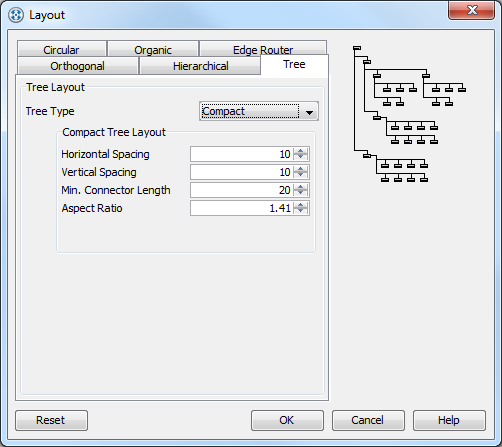This screenshot has height=447, width=502.
Task: Click the Compact Tree Layout group title
Action: pos(114,132)
